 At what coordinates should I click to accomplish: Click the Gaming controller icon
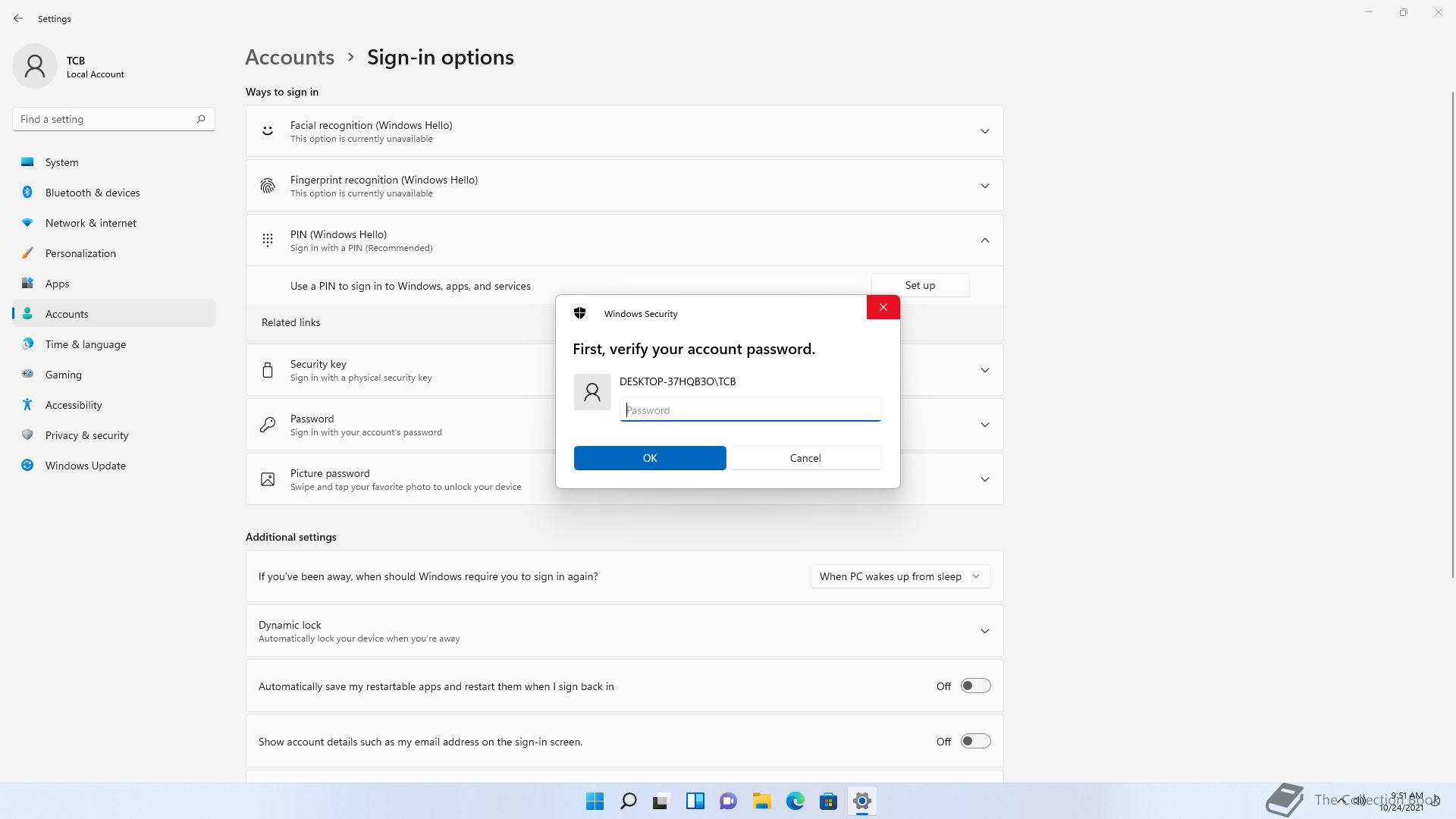pos(27,375)
